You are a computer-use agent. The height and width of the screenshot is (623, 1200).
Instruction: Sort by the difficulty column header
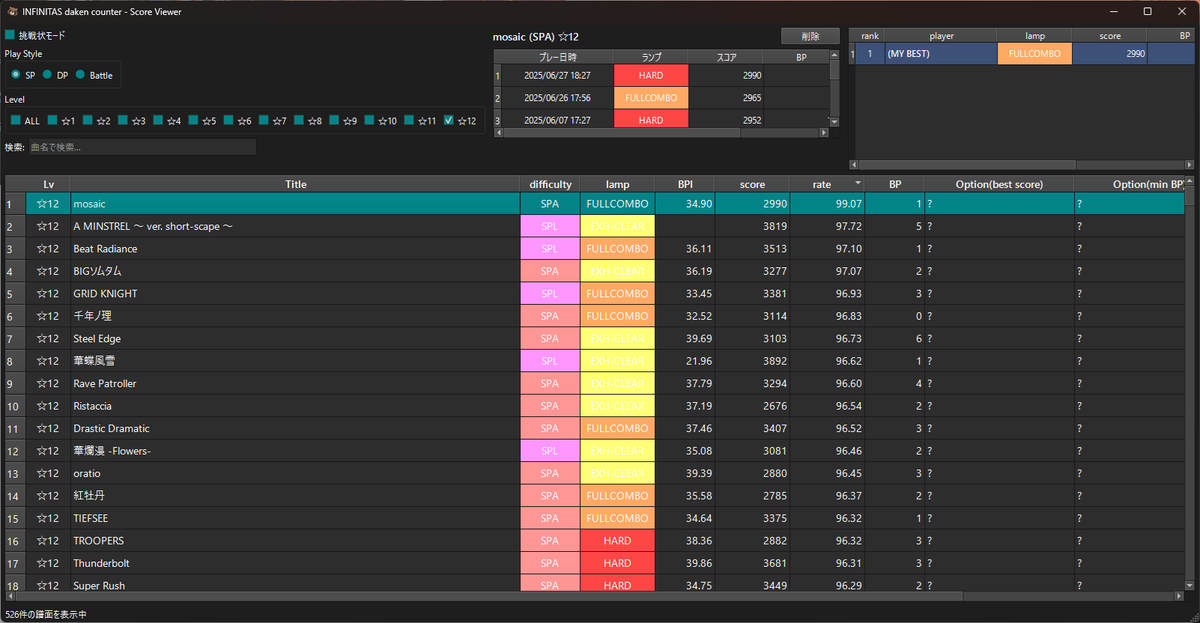[550, 184]
